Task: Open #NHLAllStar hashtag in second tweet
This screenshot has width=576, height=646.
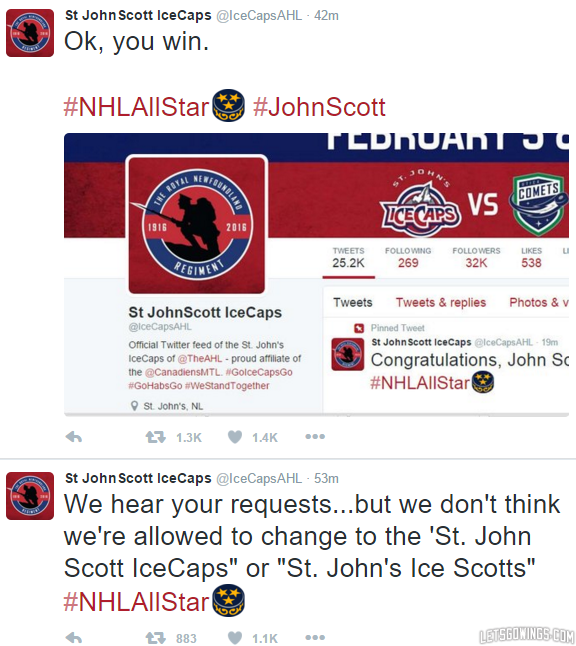Action: pyautogui.click(x=137, y=602)
